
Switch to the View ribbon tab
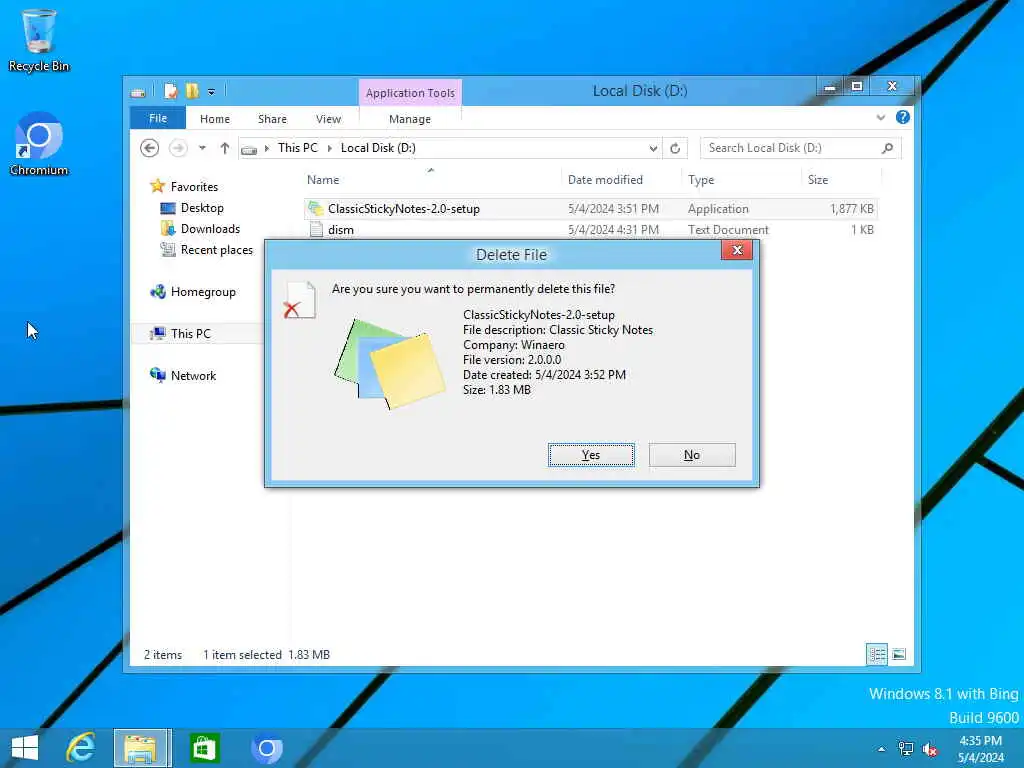click(328, 119)
